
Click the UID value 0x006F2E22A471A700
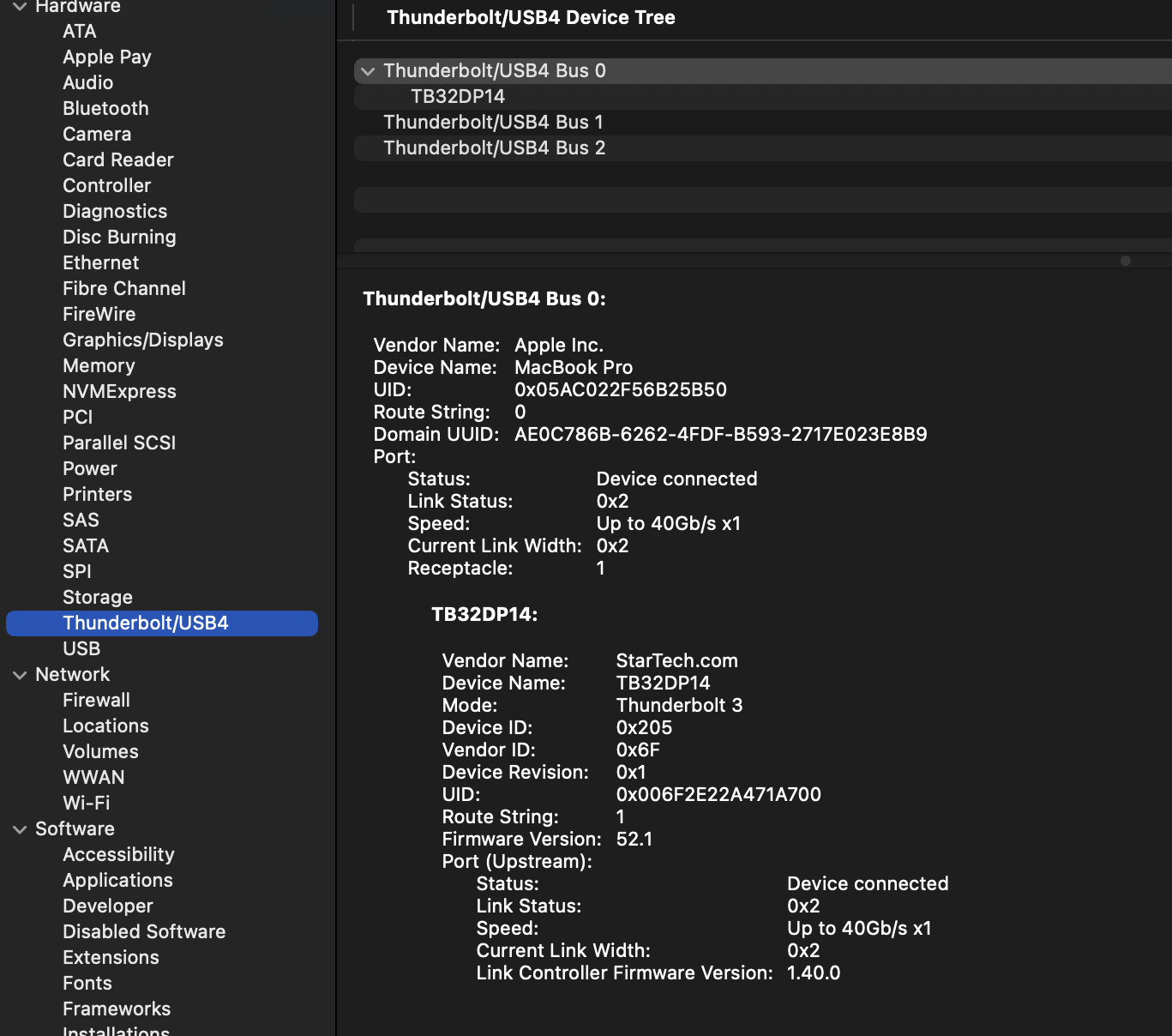[719, 795]
